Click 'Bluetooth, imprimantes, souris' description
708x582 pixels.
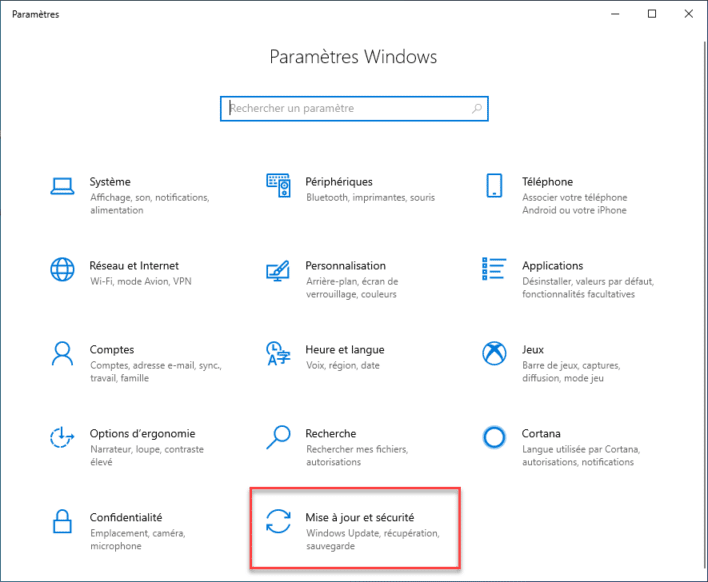pyautogui.click(x=370, y=197)
